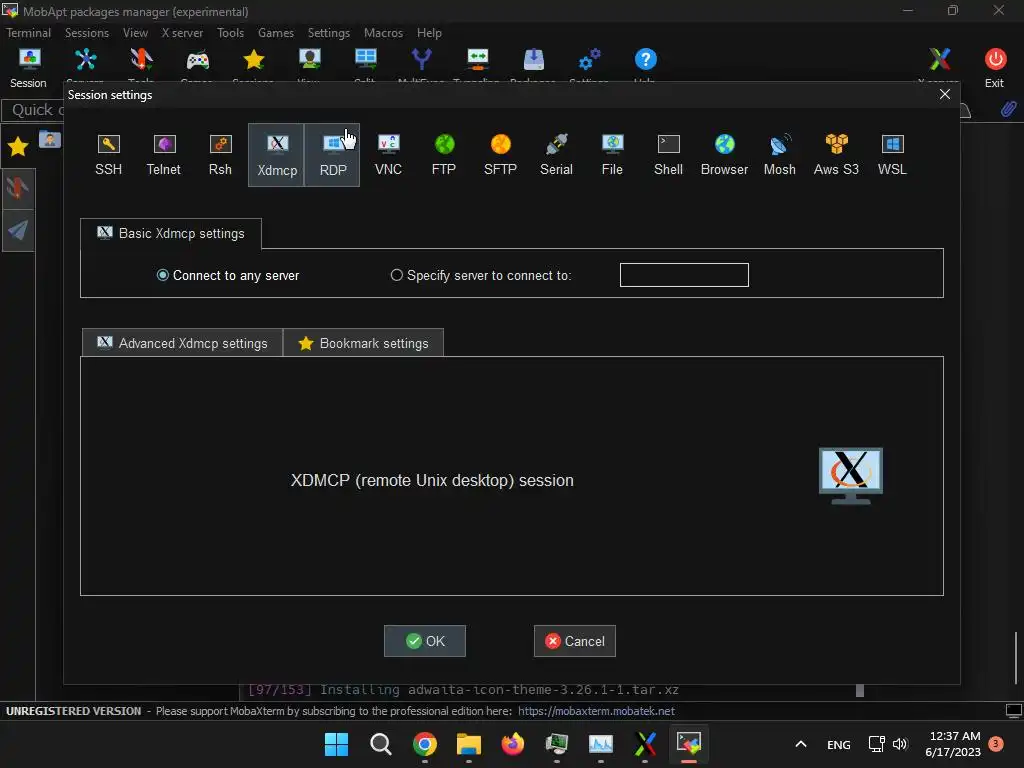Select Connect to any server option
This screenshot has width=1024, height=768.
click(228, 276)
